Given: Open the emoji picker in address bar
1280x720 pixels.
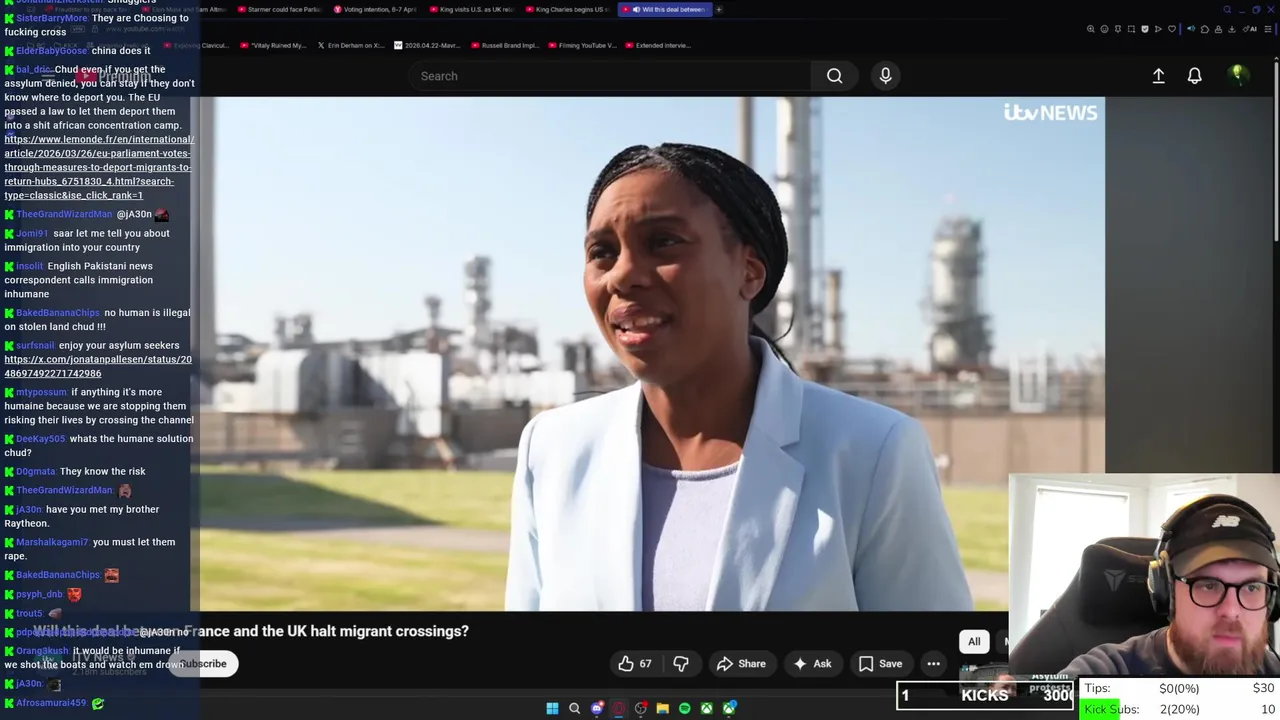Looking at the screenshot, I should pyautogui.click(x=1104, y=29).
